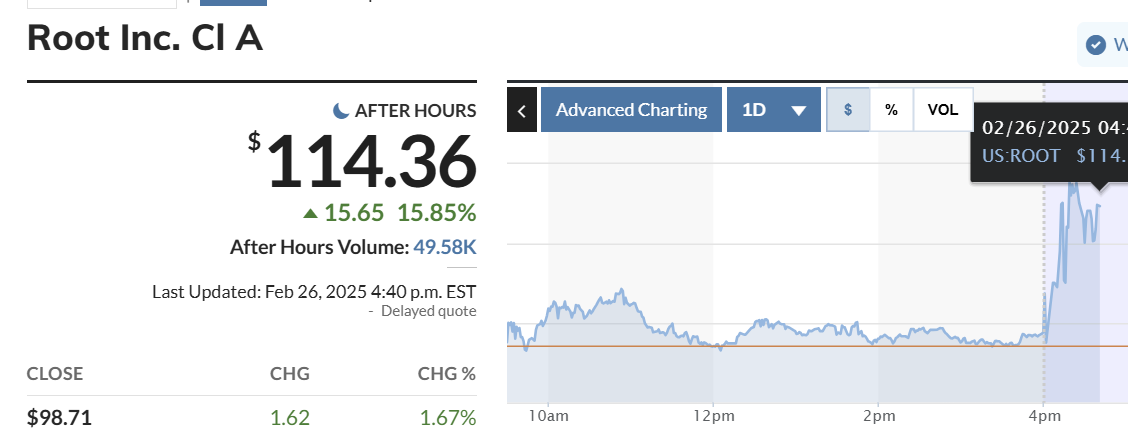Click the After Hours moon icon

coord(341,111)
